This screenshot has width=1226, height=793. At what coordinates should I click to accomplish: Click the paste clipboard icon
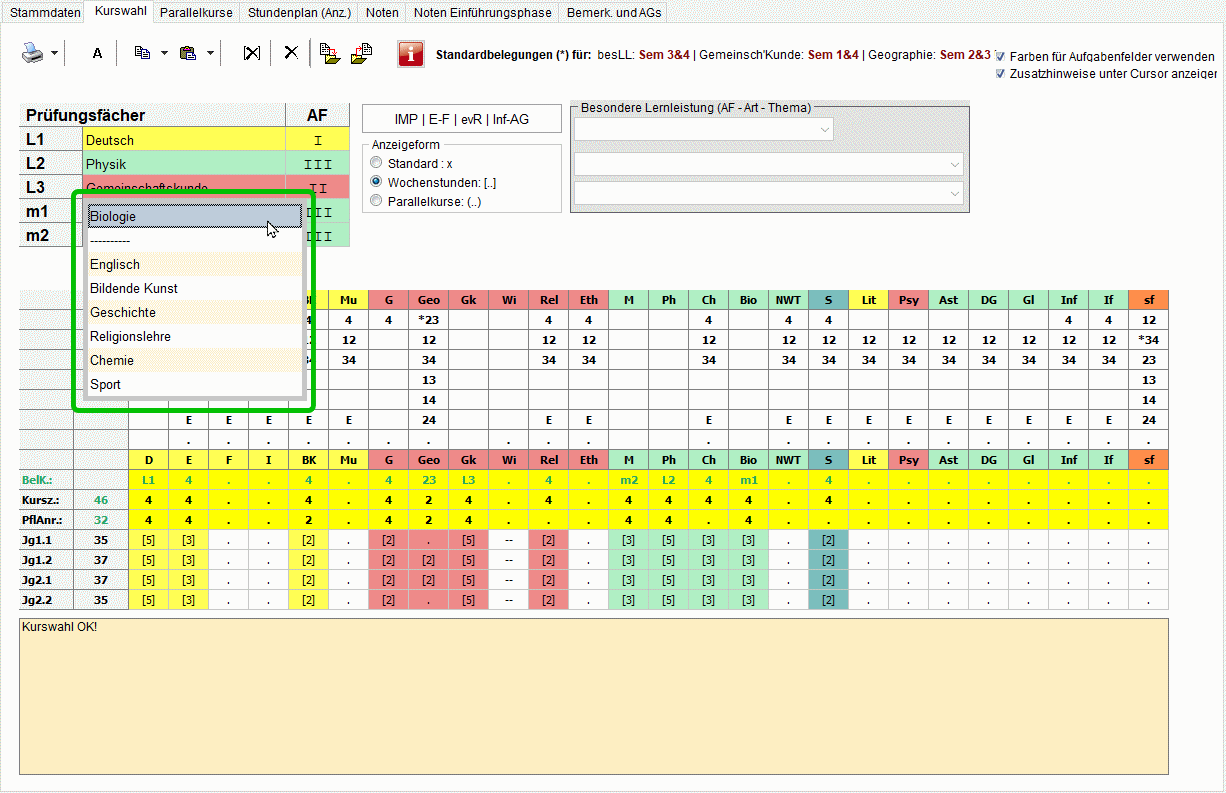coord(187,53)
